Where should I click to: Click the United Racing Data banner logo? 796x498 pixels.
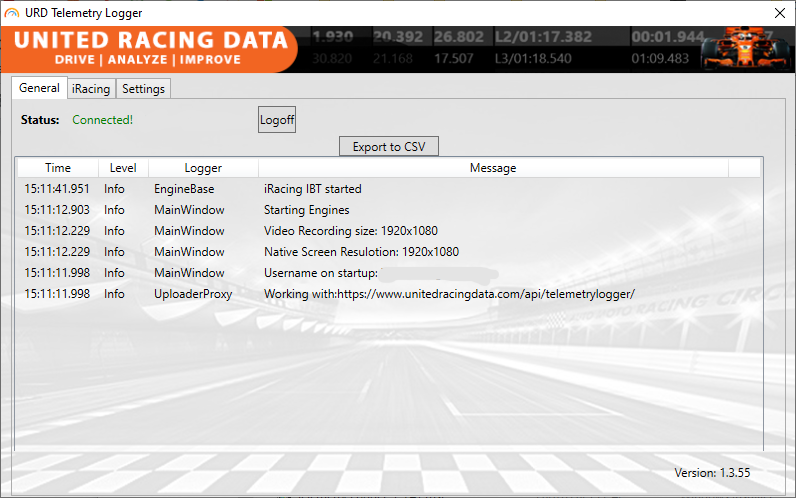tap(150, 49)
